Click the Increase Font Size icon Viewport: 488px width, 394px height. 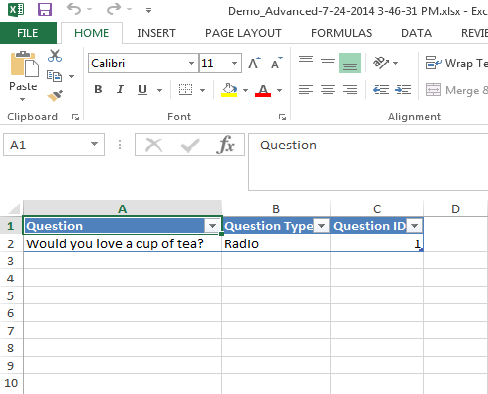tap(255, 63)
